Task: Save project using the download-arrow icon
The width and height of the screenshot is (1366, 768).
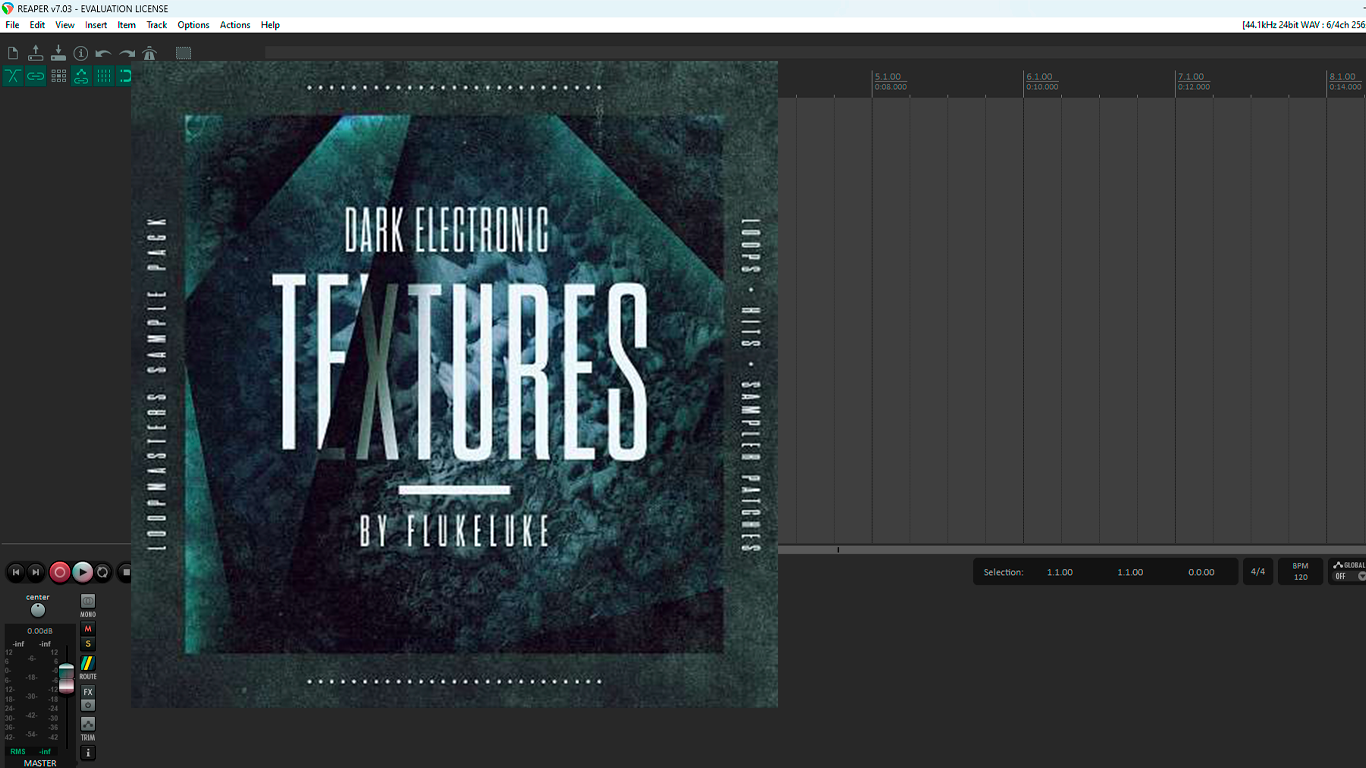Action: (58, 53)
